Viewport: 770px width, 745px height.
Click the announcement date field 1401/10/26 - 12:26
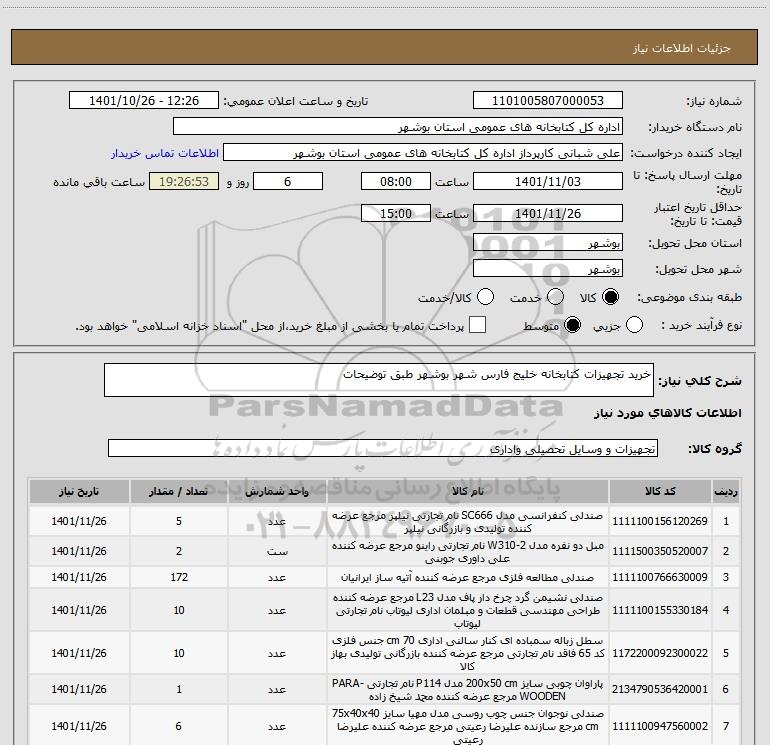pos(144,101)
